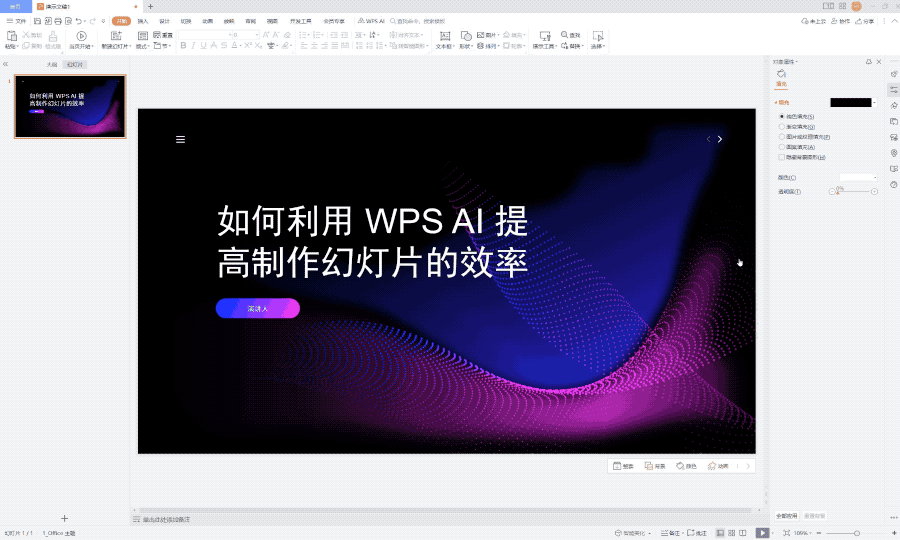Open the font size combo box
Screen dimensions: 900x540
click(x=246, y=35)
